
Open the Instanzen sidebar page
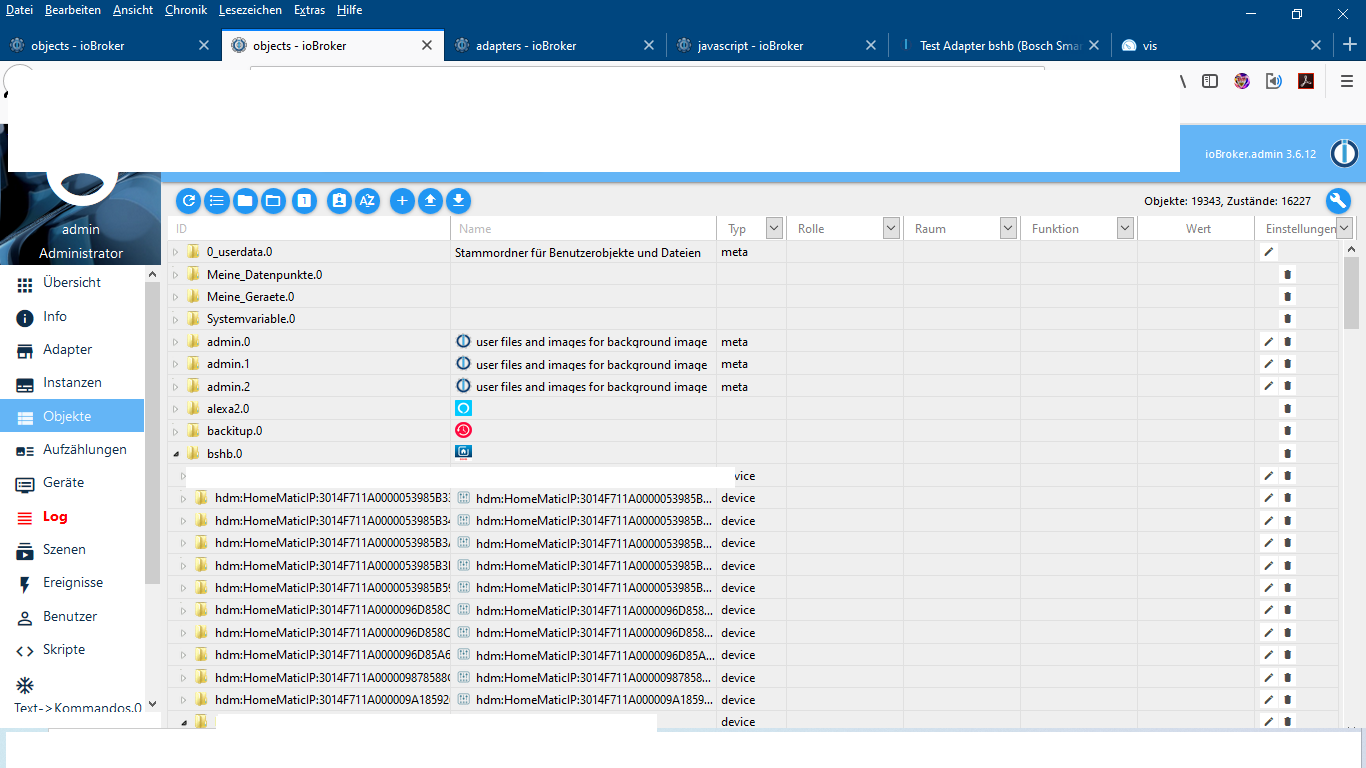pos(72,383)
